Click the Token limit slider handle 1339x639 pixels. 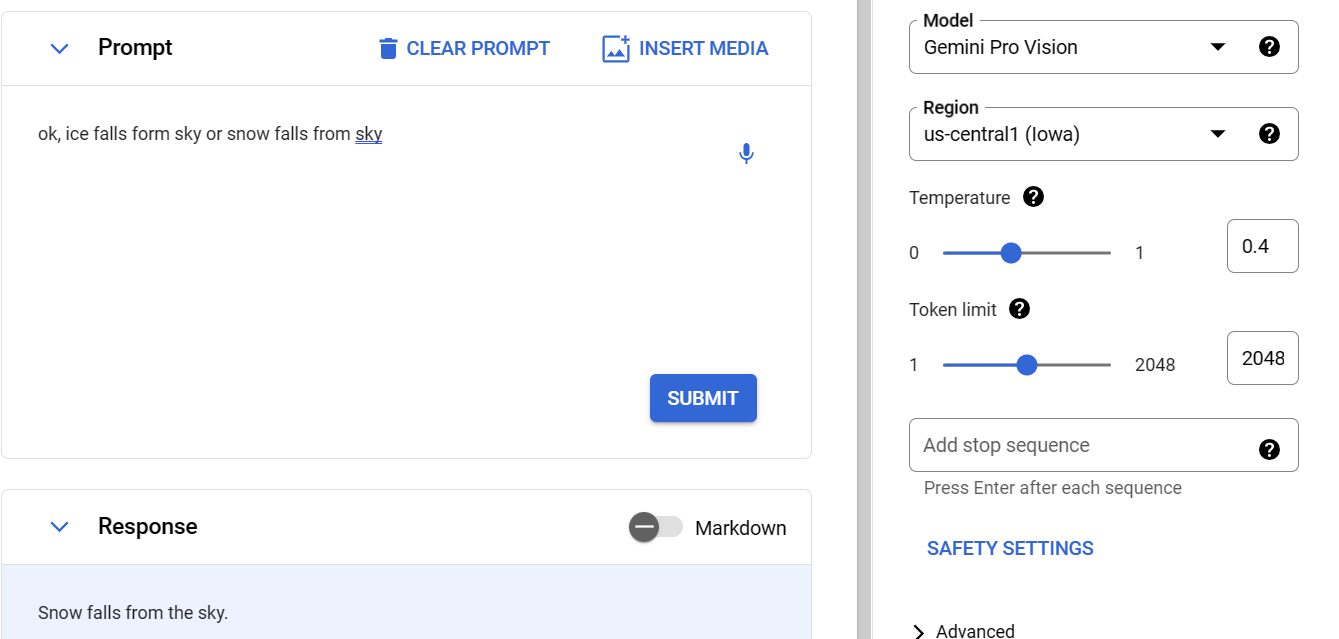coord(1027,365)
